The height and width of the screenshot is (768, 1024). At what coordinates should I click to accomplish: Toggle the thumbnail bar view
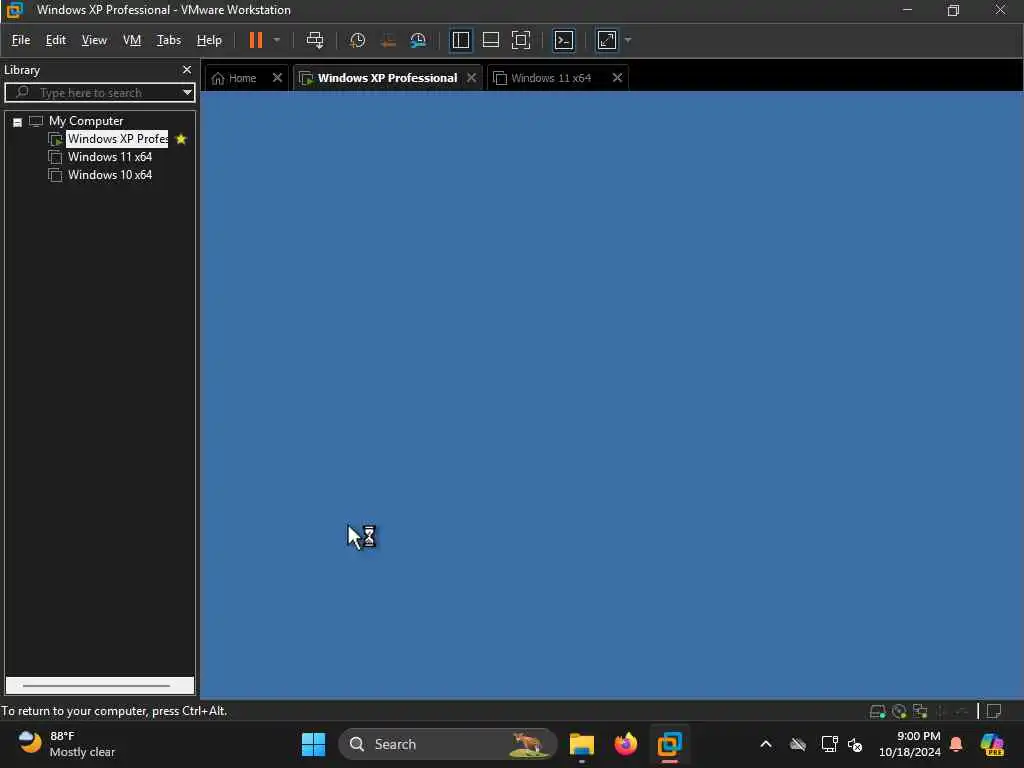point(490,40)
